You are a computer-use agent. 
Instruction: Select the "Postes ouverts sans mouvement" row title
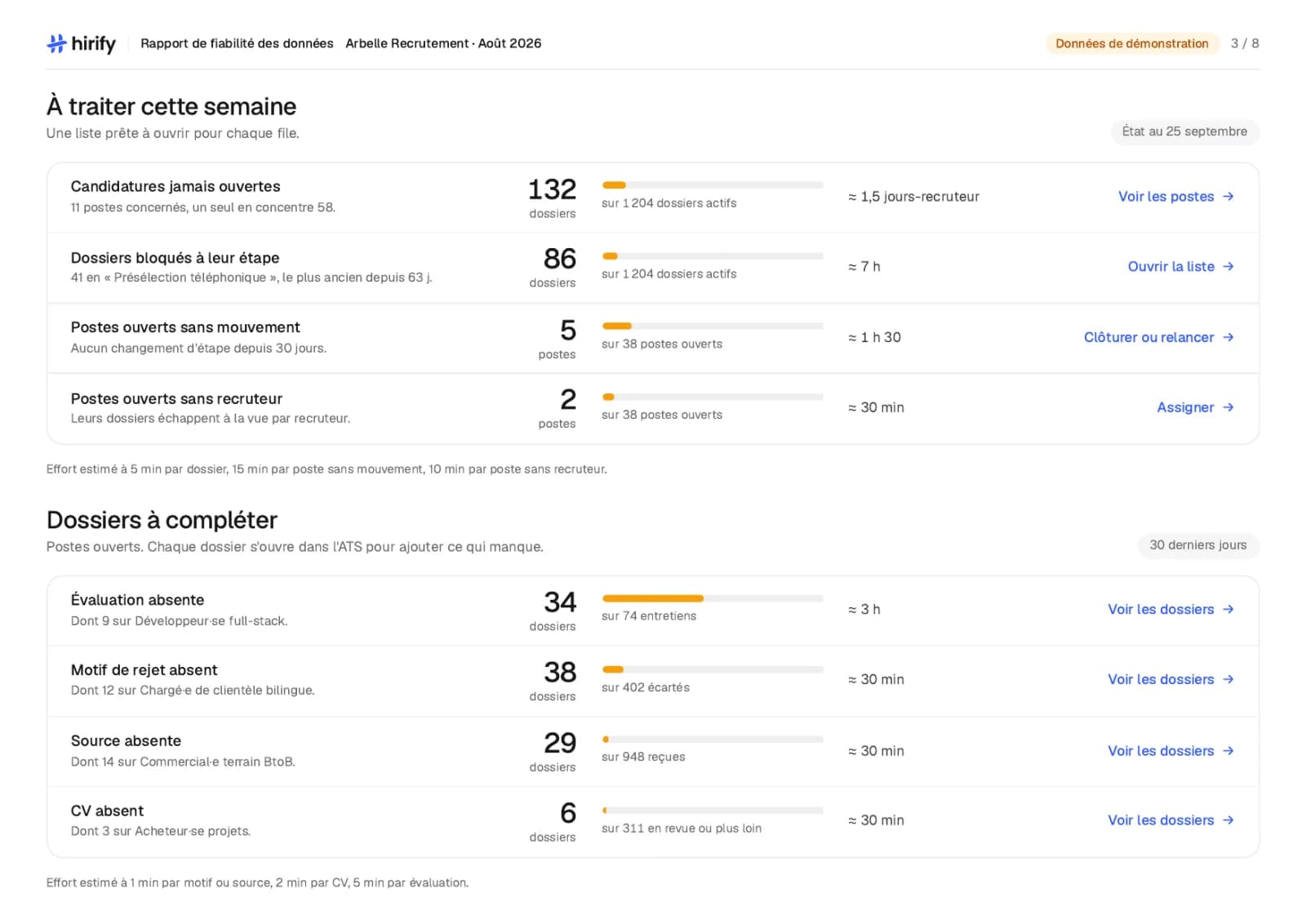pyautogui.click(x=185, y=327)
